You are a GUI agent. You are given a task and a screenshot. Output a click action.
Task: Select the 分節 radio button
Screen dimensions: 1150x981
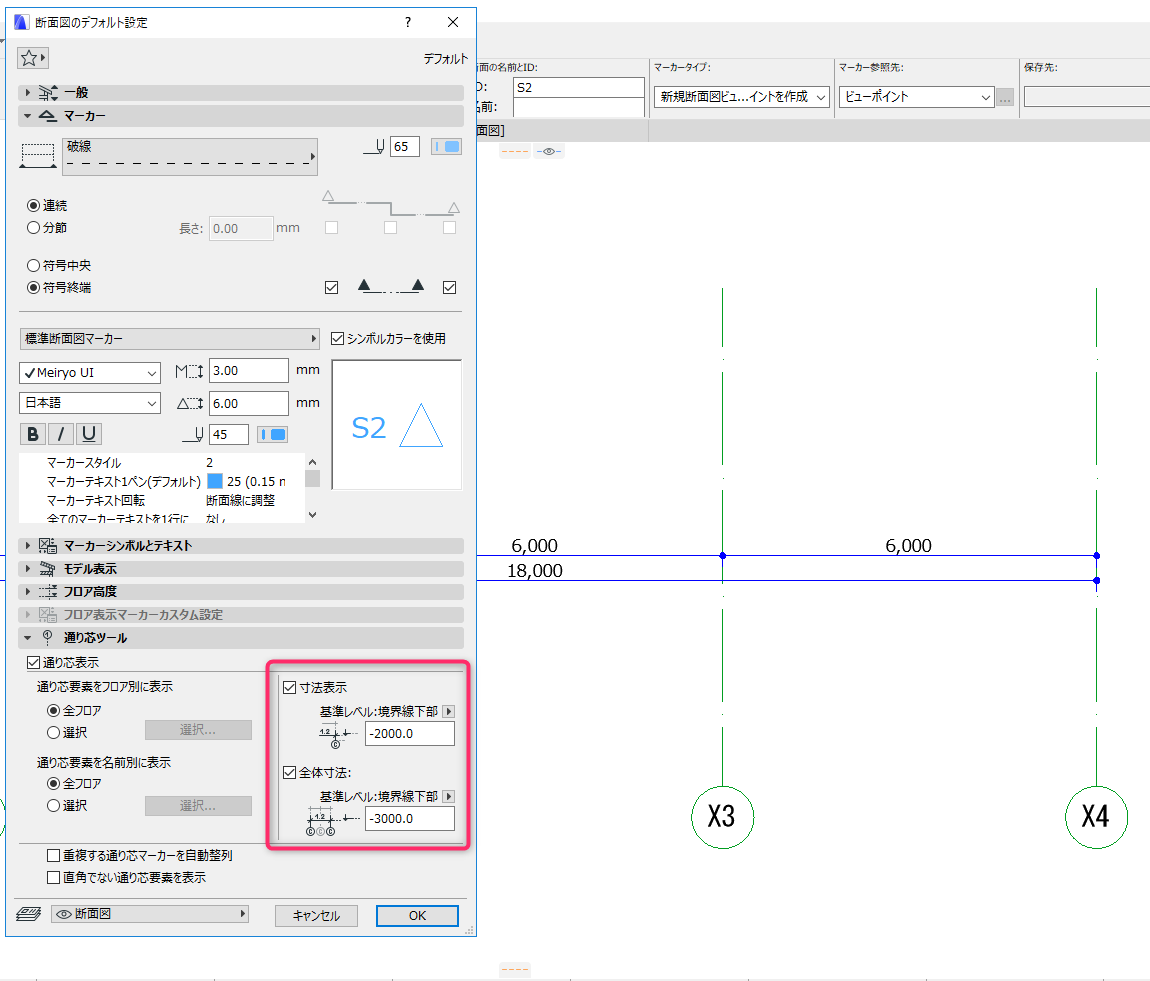(x=33, y=227)
